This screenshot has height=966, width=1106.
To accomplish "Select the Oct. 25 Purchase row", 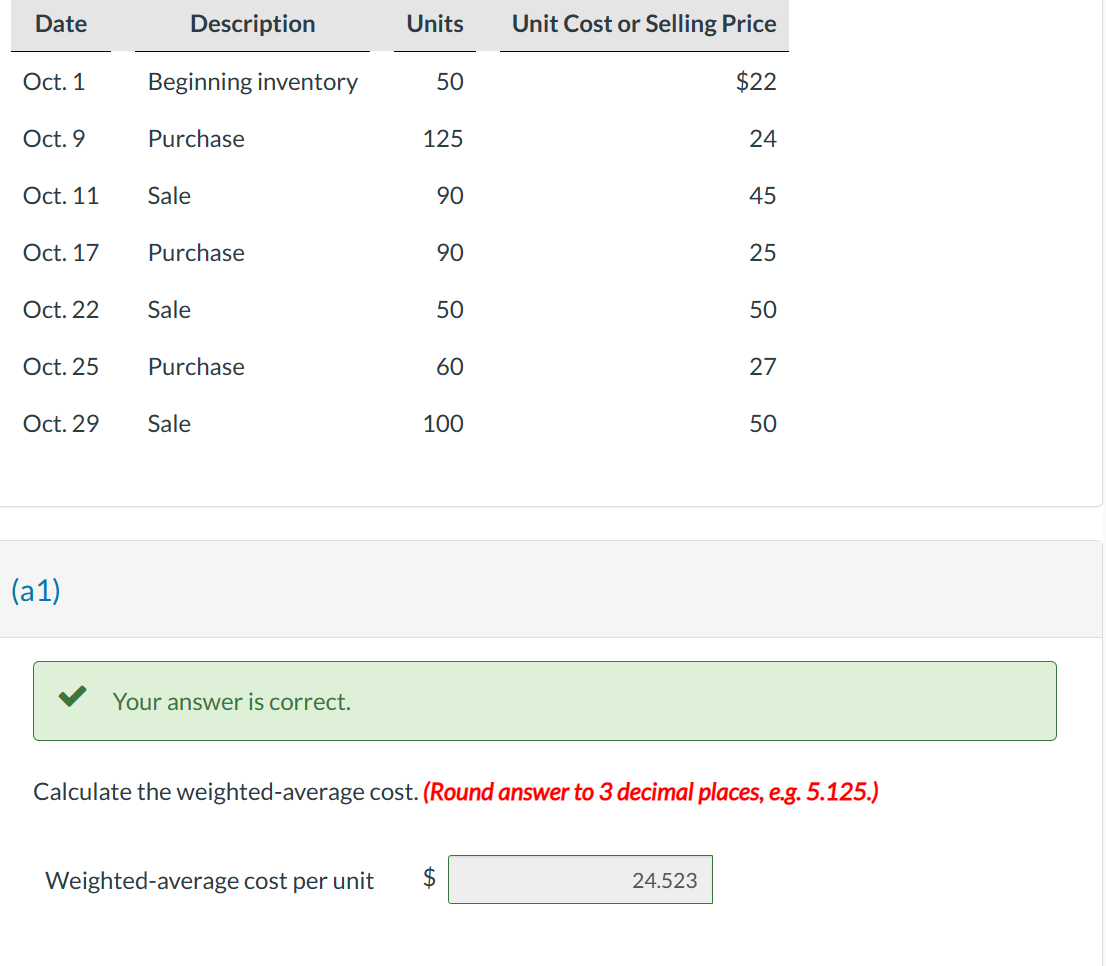I will tap(195, 367).
